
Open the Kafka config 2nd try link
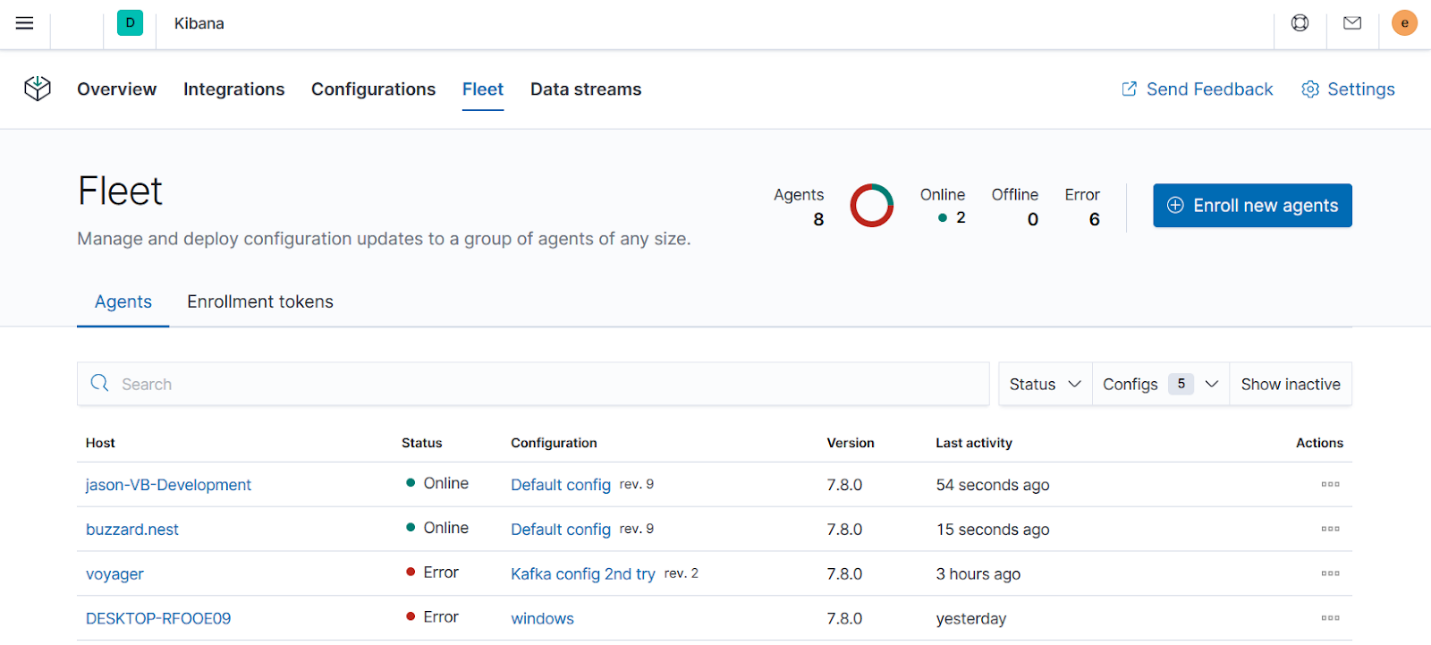point(583,574)
